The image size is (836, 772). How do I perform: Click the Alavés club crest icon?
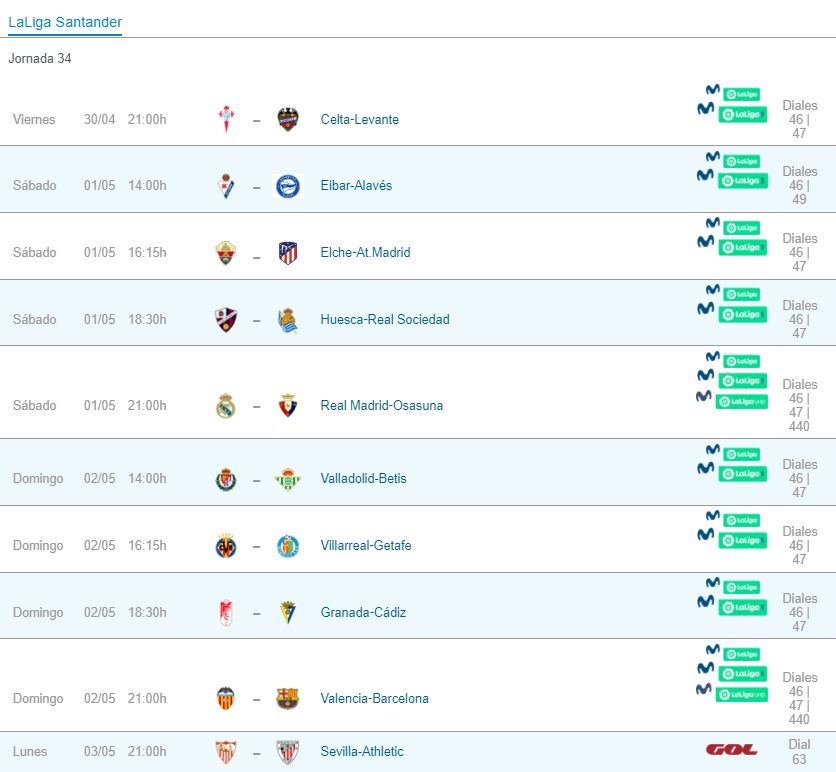pyautogui.click(x=288, y=185)
